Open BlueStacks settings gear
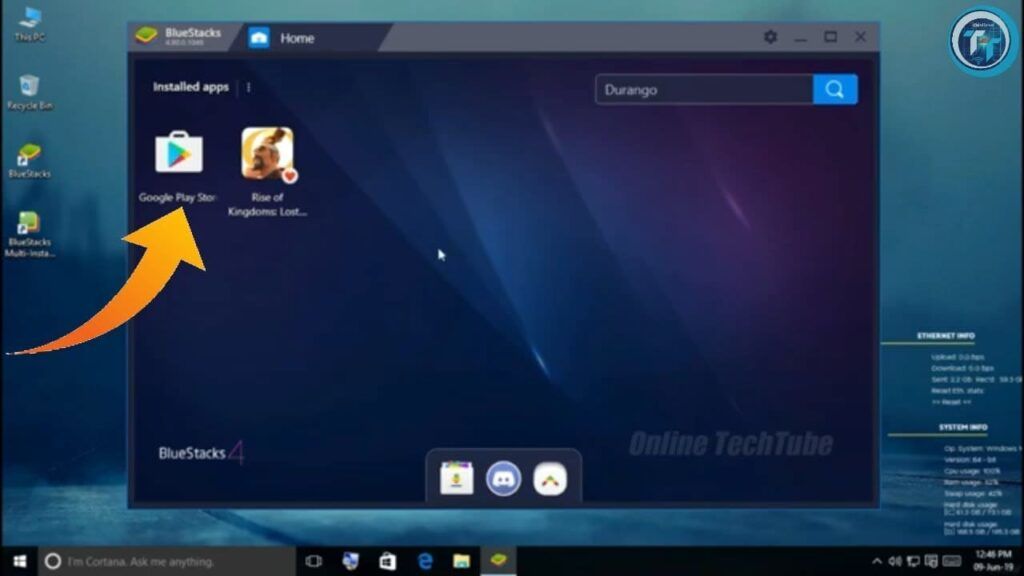Viewport: 1024px width, 576px height. [771, 37]
